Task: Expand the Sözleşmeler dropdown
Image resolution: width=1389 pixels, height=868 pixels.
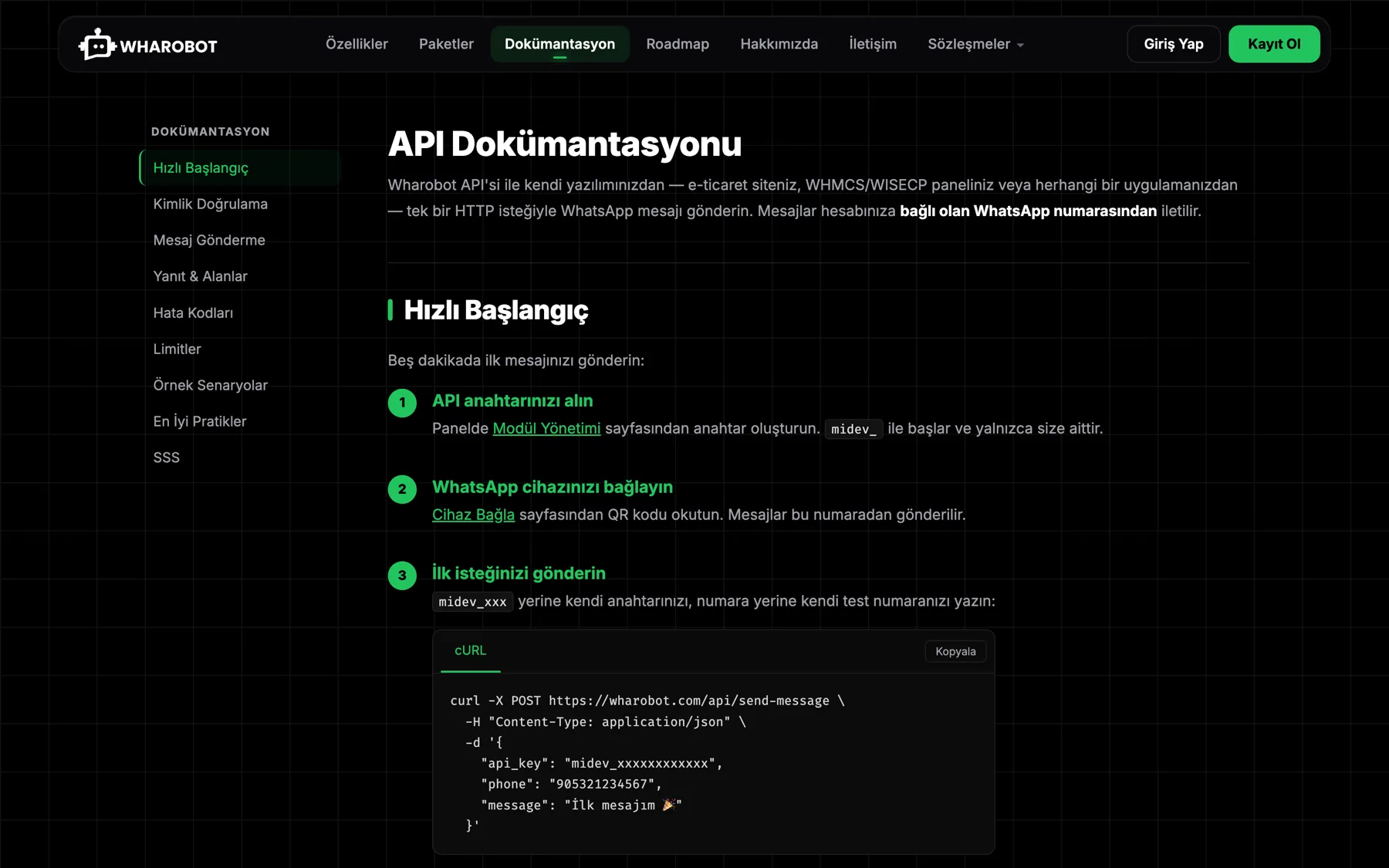Action: tap(975, 44)
